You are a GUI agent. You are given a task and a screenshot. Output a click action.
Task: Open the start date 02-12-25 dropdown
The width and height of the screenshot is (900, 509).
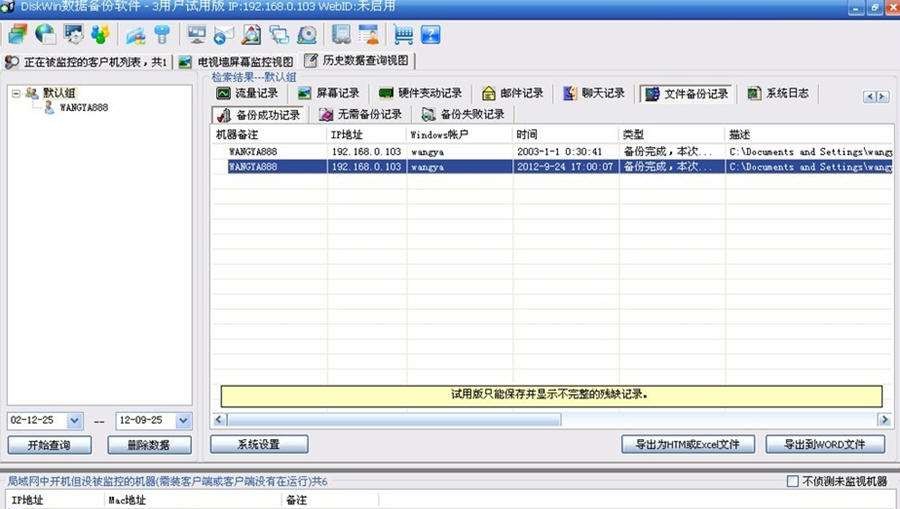pos(75,421)
